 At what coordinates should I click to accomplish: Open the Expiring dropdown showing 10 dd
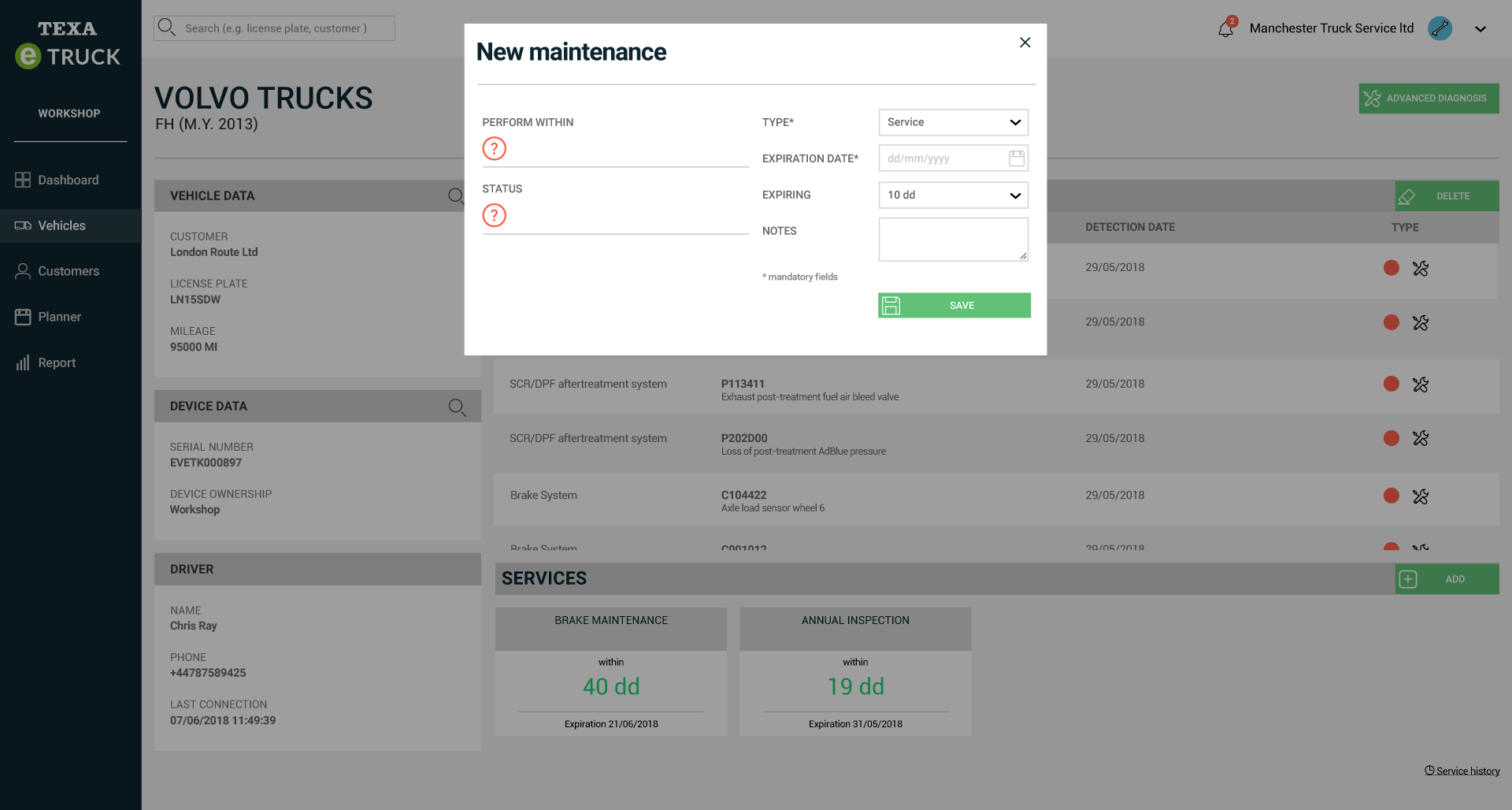(x=953, y=195)
